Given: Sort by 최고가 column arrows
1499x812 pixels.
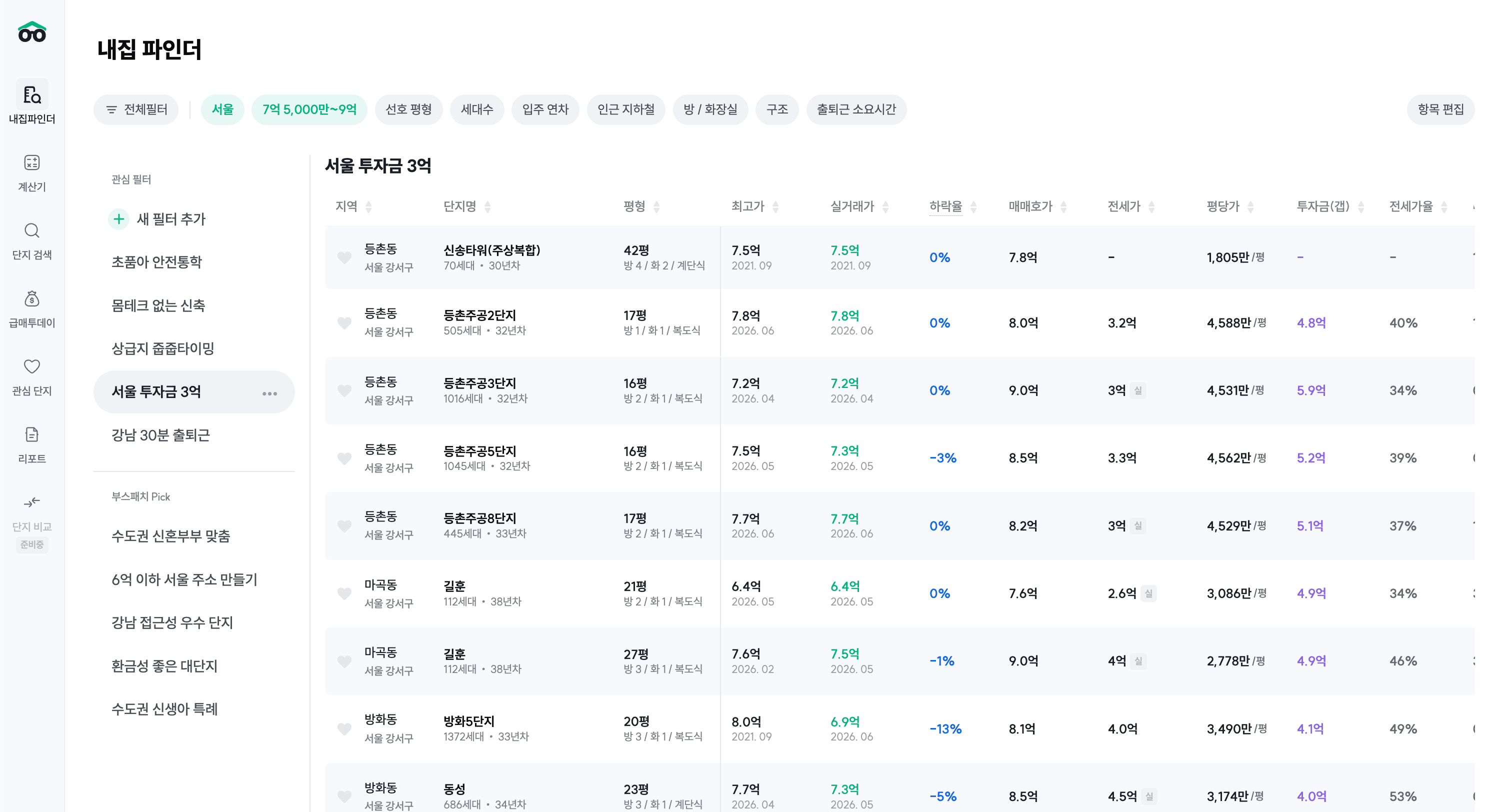Looking at the screenshot, I should coord(775,206).
